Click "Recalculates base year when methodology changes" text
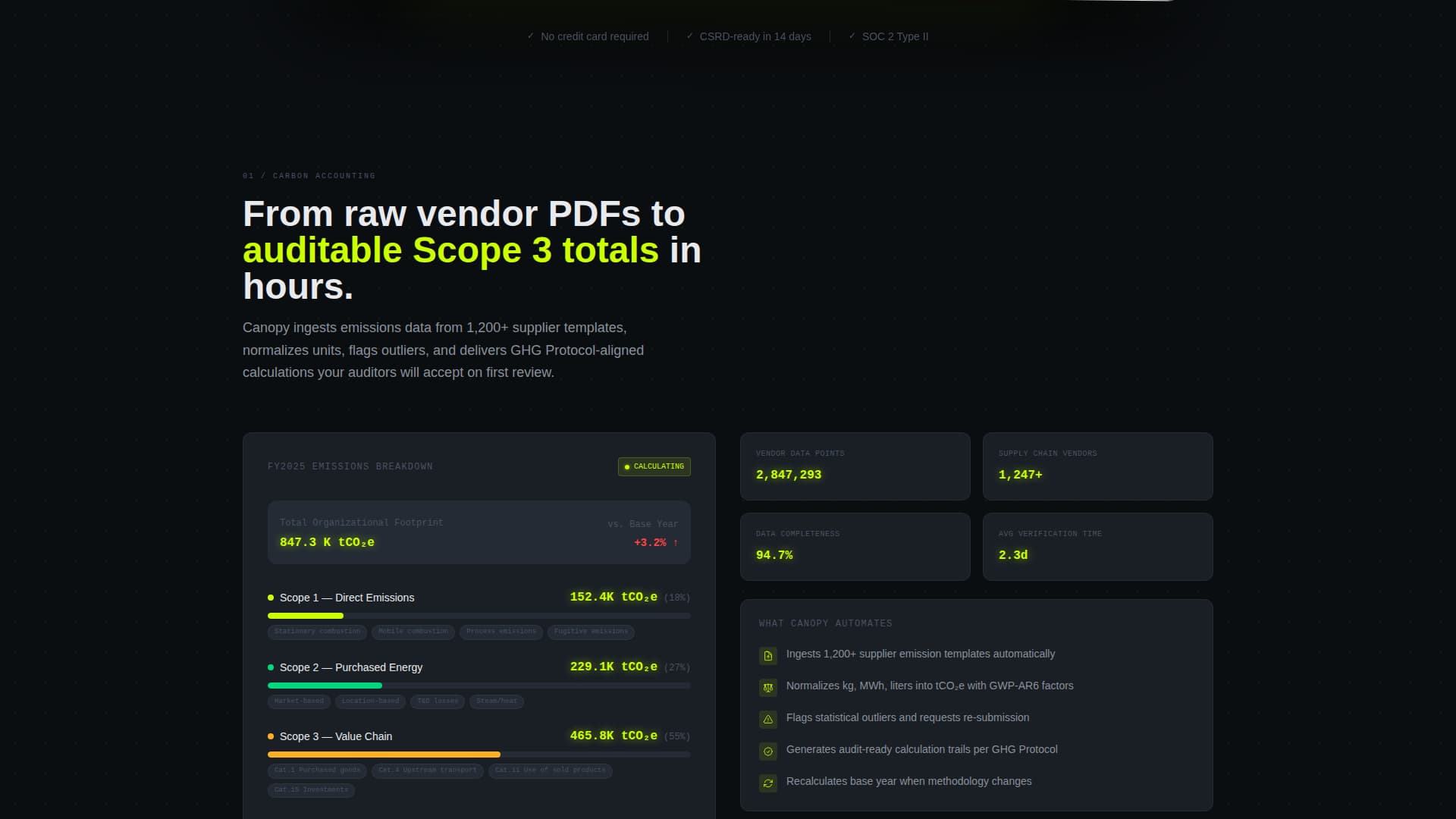The width and height of the screenshot is (1456, 819). 908,782
